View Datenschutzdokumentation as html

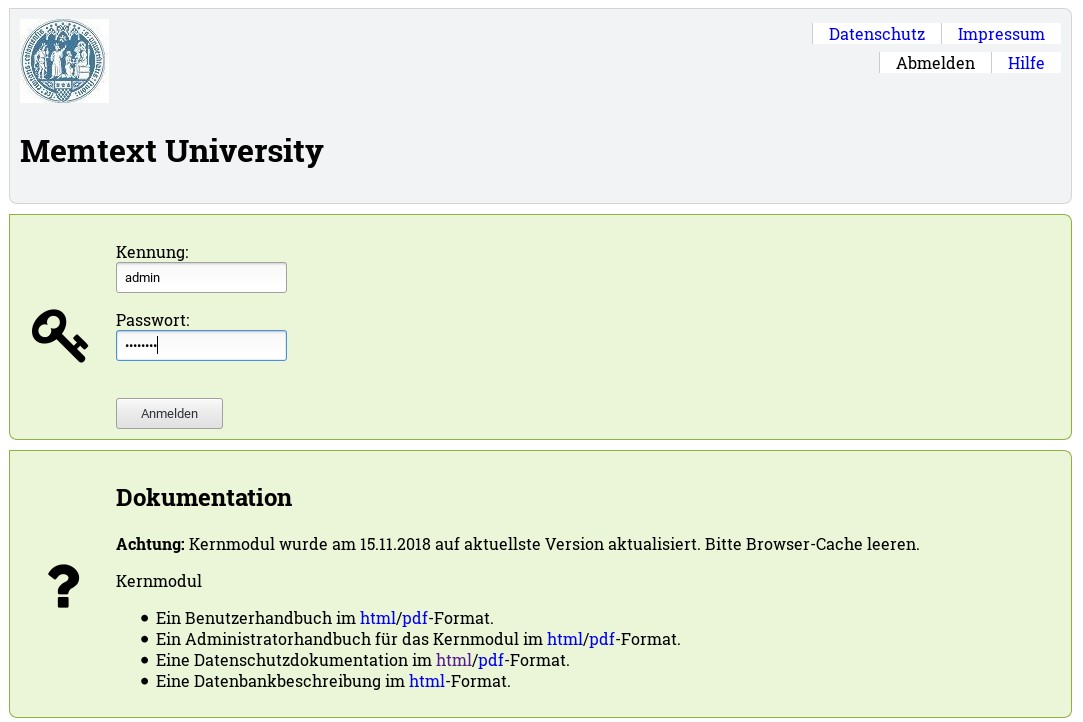(x=453, y=660)
